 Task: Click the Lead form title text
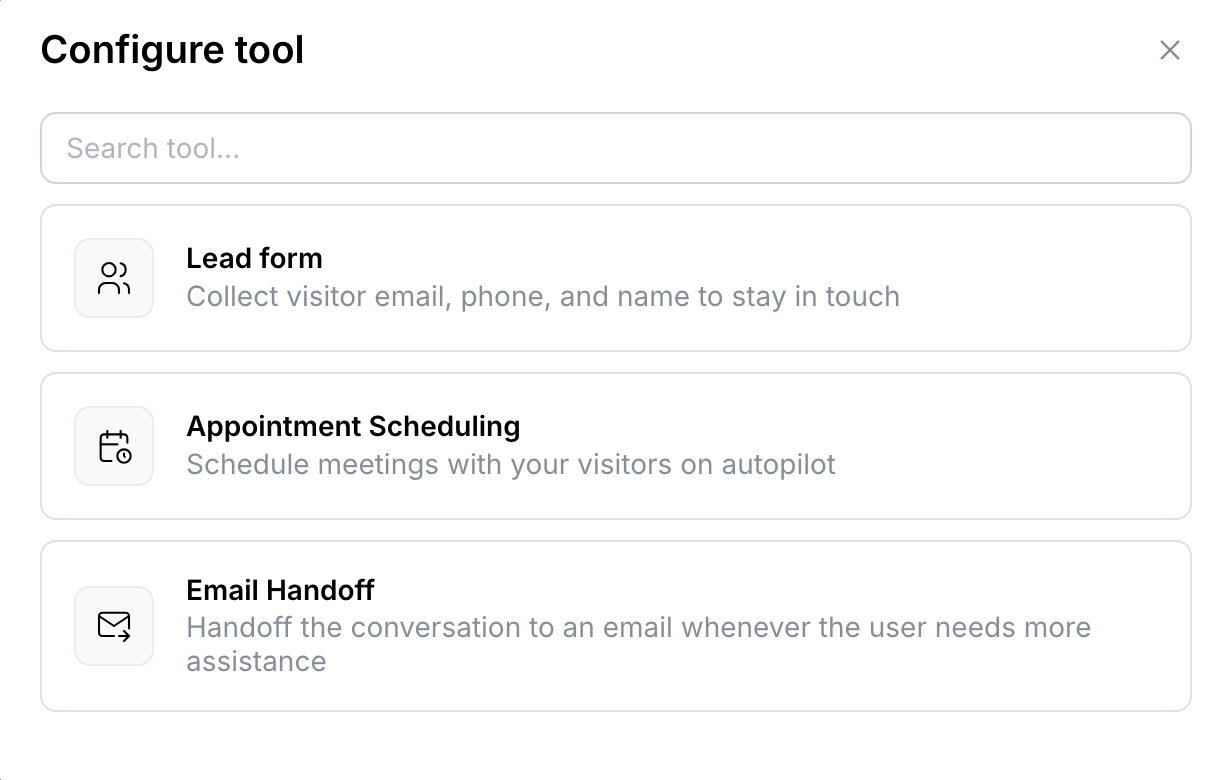click(254, 258)
